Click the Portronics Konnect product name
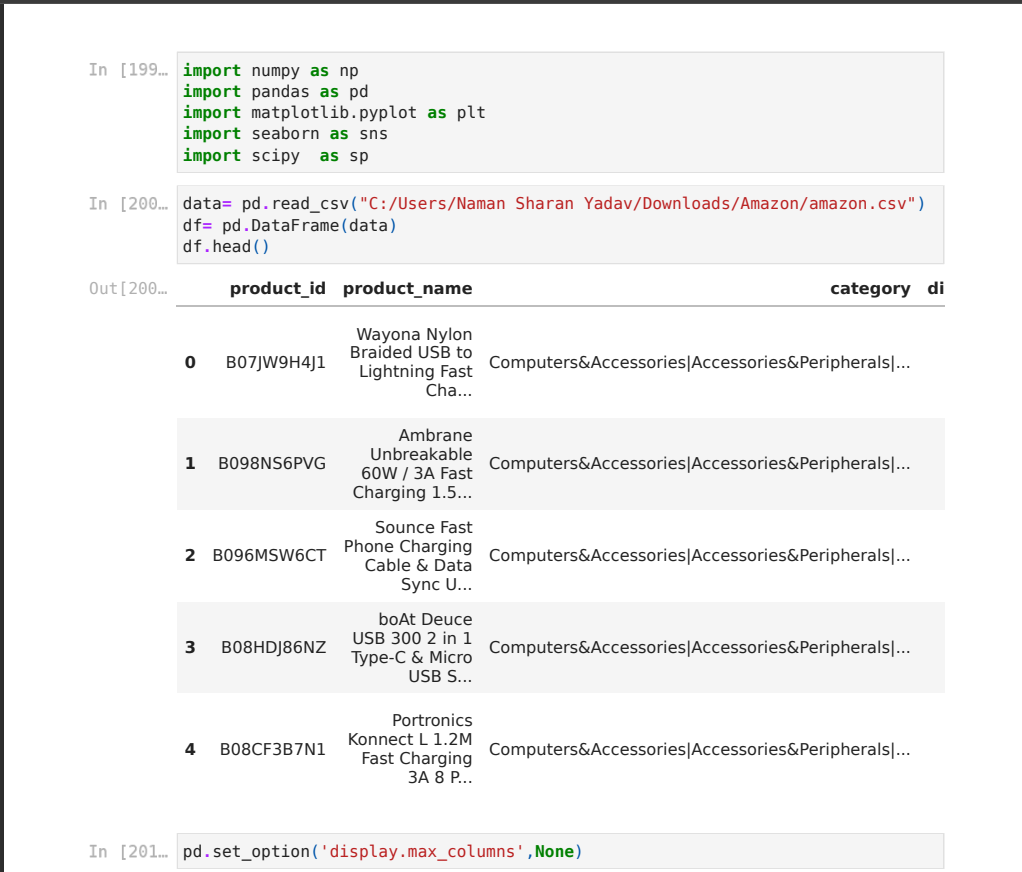1022x872 pixels. point(410,749)
